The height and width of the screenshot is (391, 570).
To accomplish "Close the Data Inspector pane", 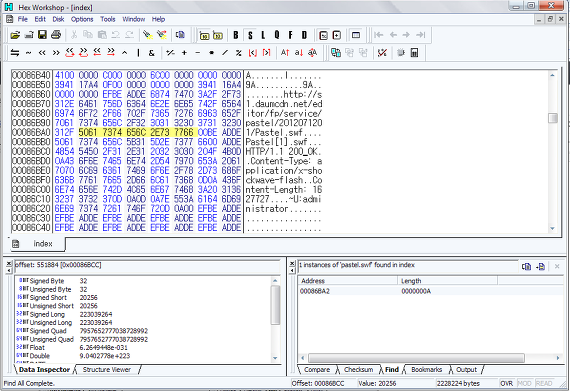I will click(x=9, y=263).
